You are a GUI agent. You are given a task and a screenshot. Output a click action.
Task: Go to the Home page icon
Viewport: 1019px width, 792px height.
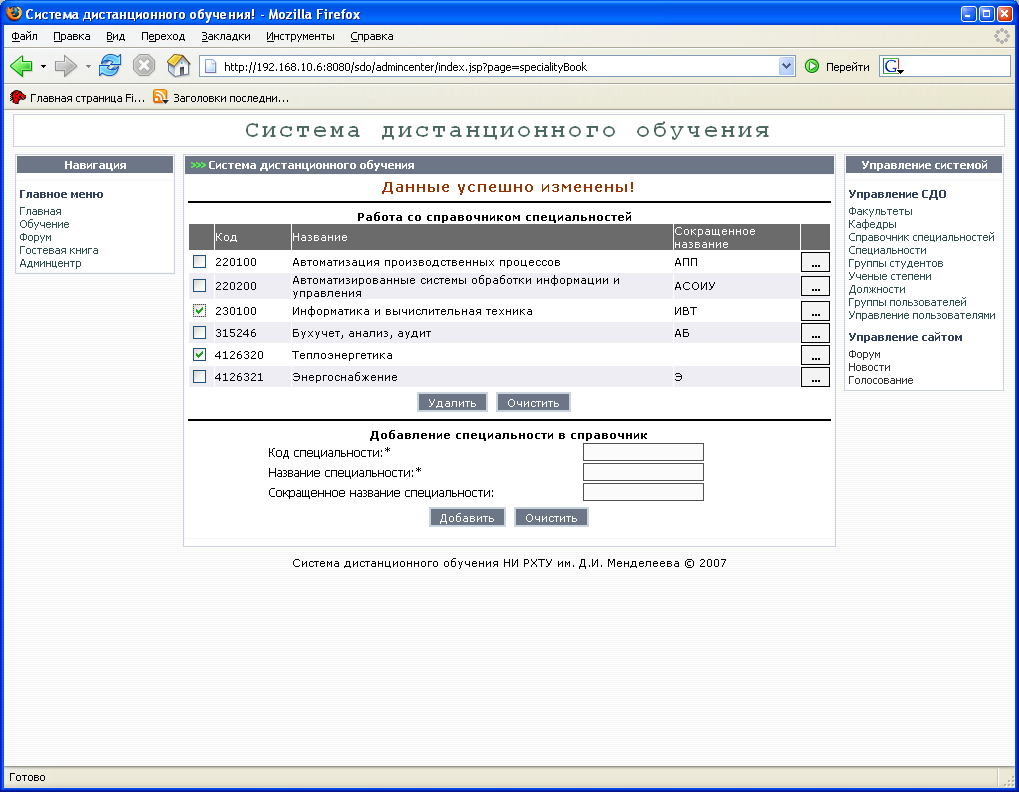pyautogui.click(x=178, y=66)
